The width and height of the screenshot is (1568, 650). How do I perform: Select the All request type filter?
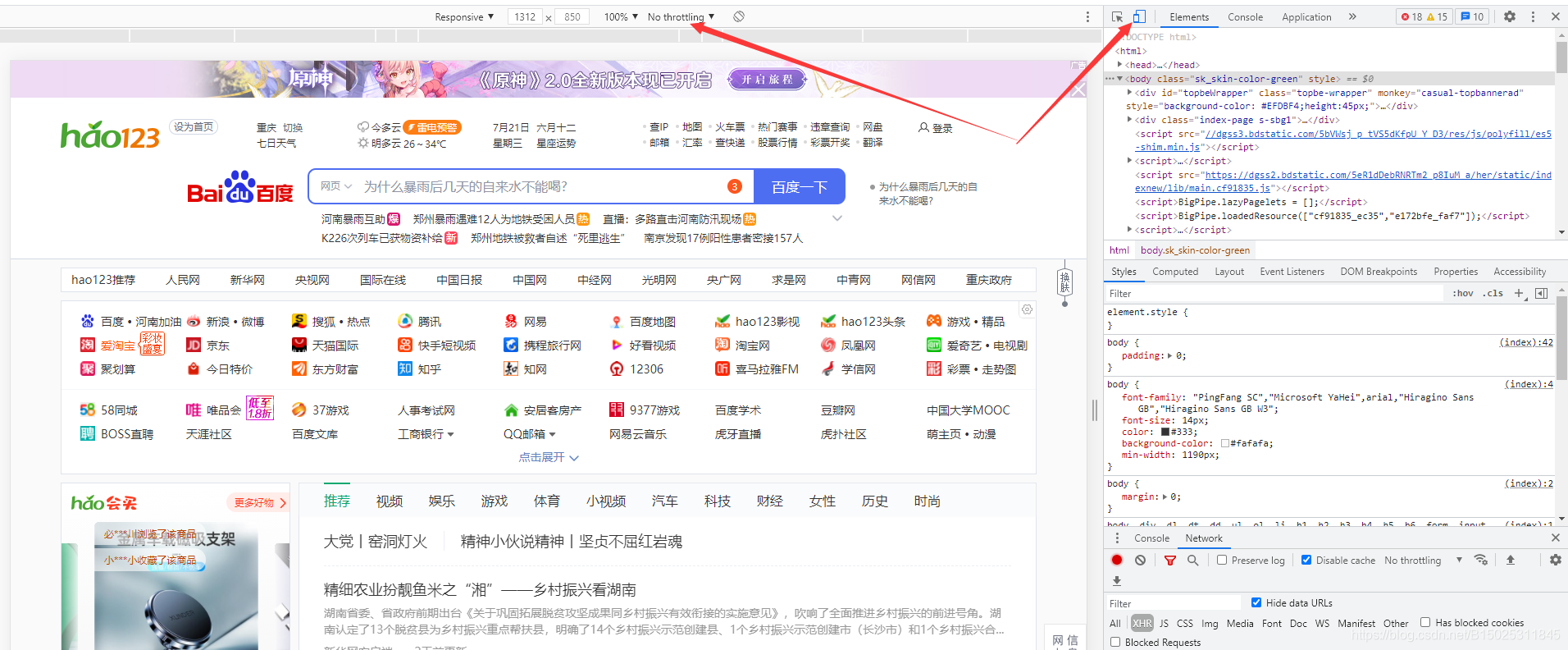coord(1115,624)
